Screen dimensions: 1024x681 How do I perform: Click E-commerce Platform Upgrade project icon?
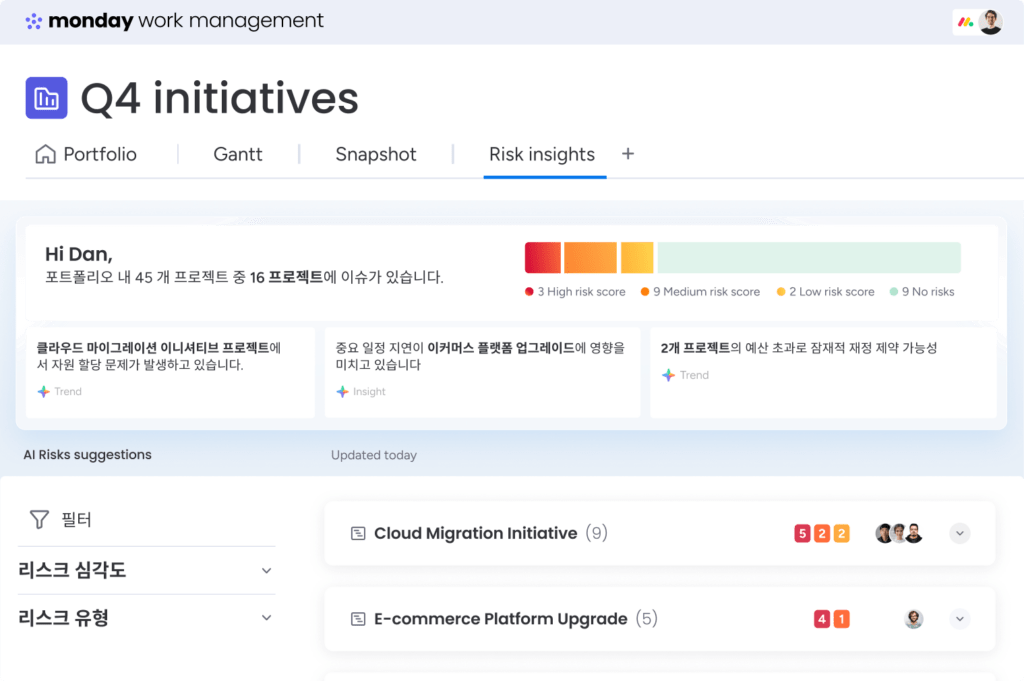[358, 619]
